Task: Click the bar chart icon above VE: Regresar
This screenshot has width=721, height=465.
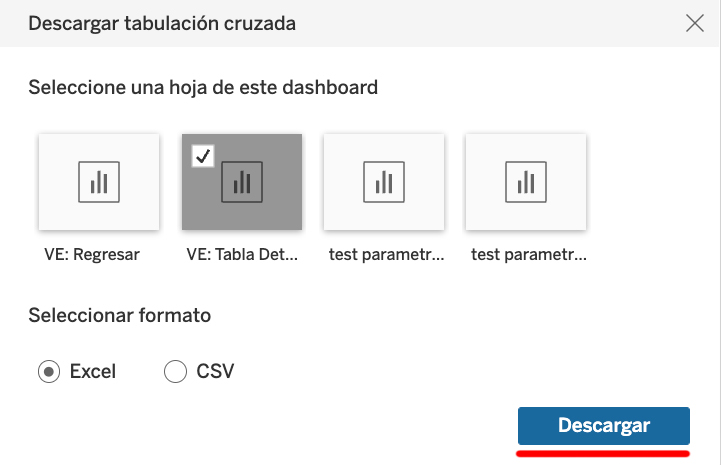Action: pos(99,182)
